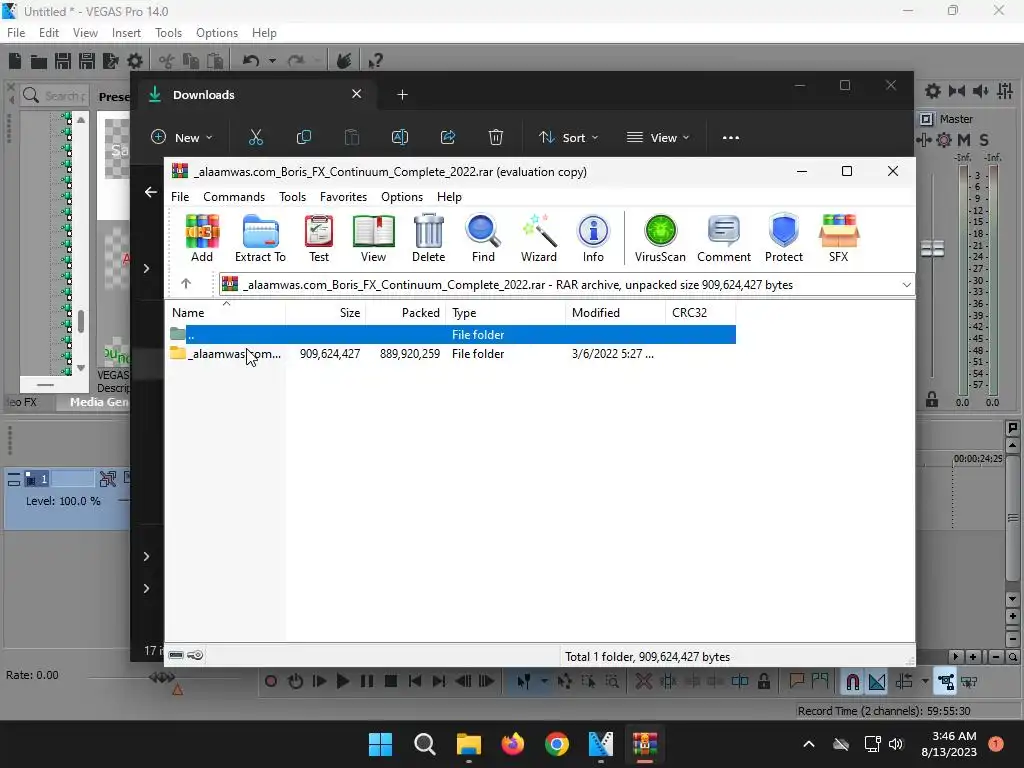
Task: Go up one folder level in WinRAR
Action: tap(186, 283)
